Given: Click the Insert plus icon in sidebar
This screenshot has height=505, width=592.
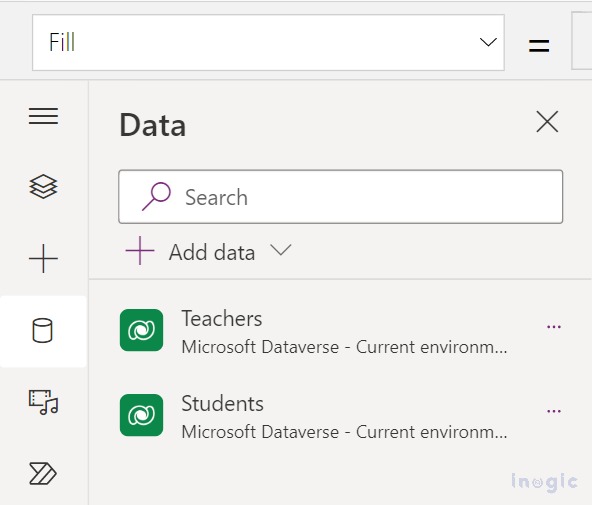Looking at the screenshot, I should [x=43, y=258].
